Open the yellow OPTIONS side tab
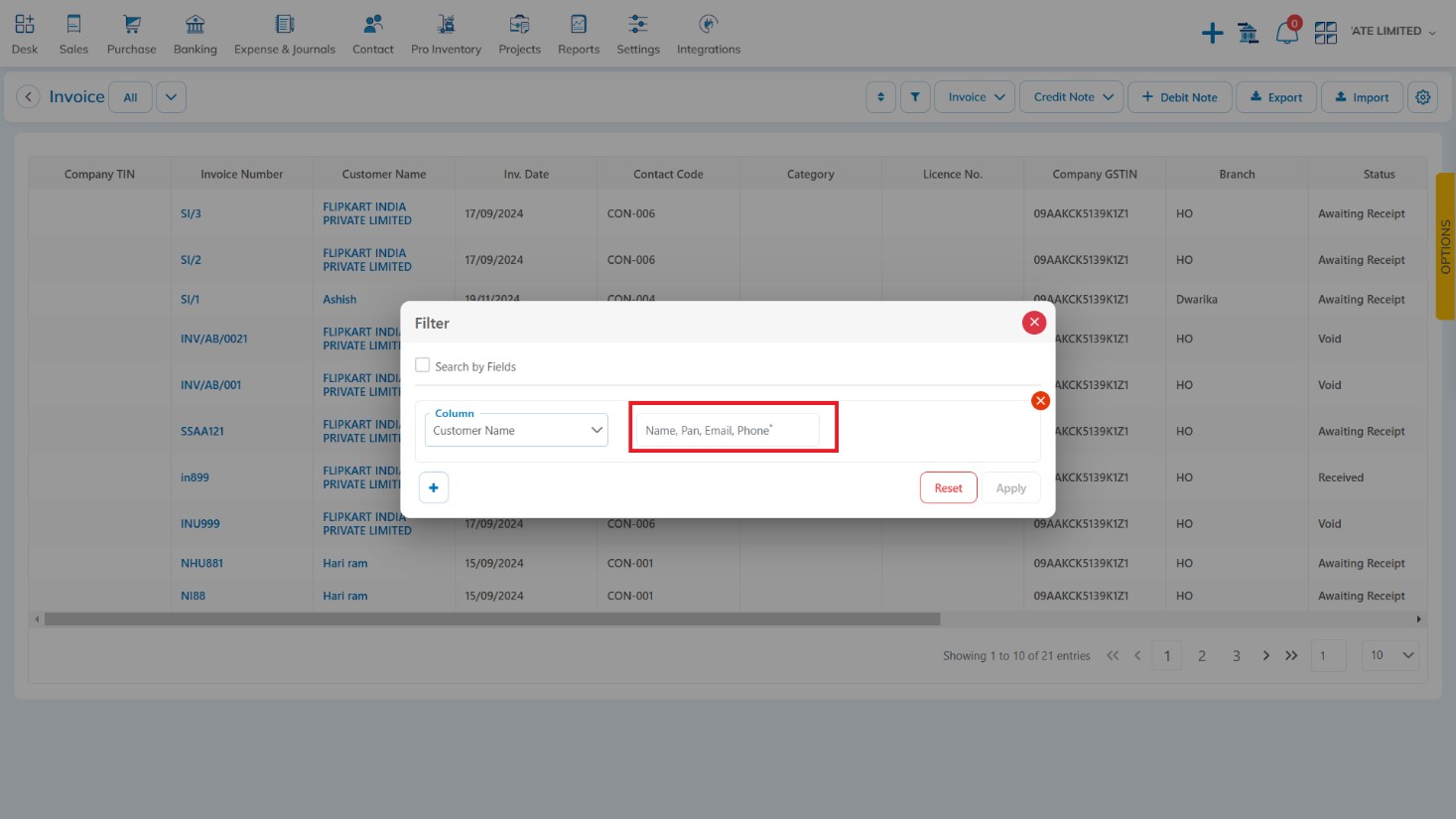This screenshot has width=1456, height=819. 1445,246
